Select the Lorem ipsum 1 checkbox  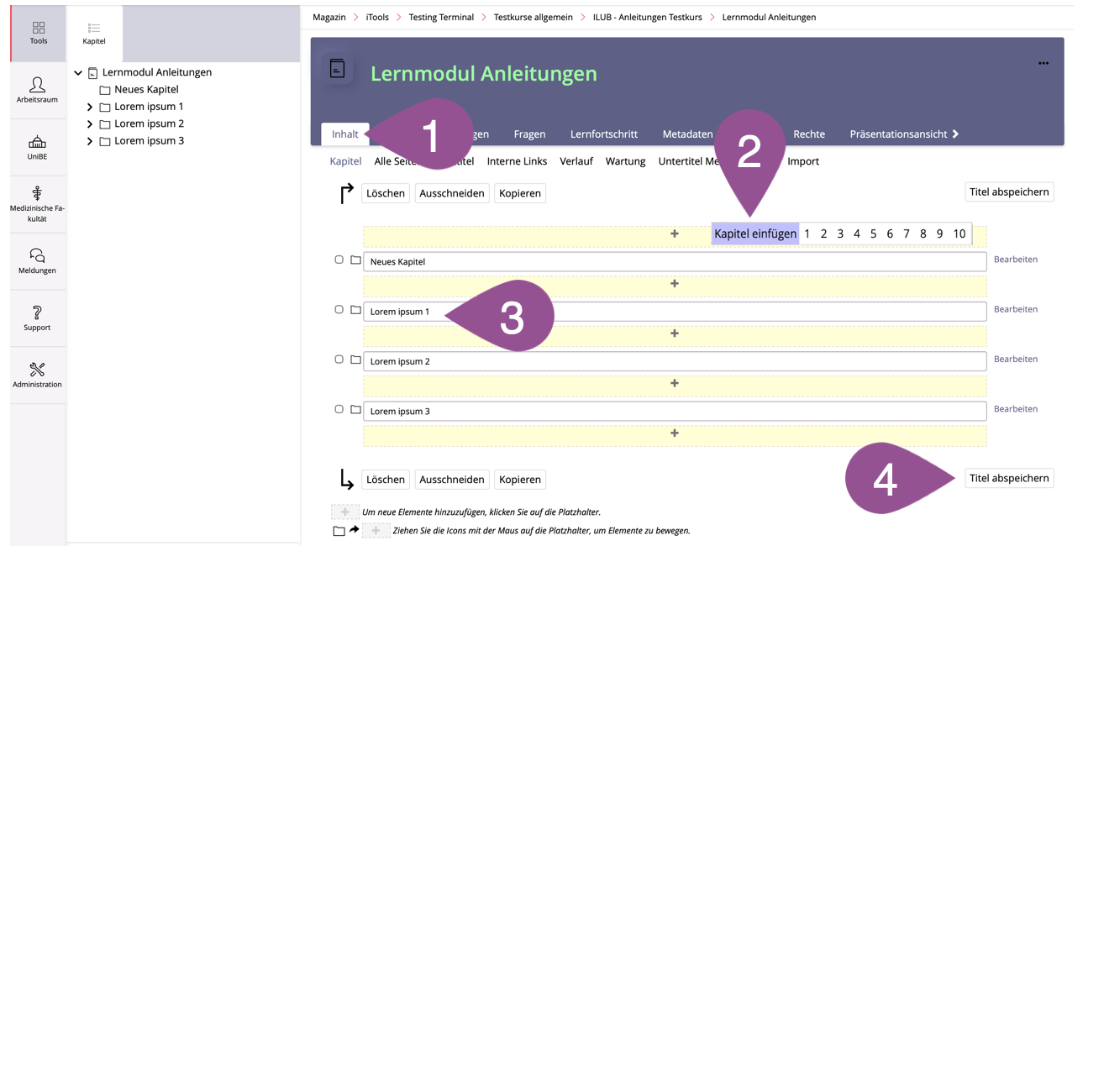339,309
